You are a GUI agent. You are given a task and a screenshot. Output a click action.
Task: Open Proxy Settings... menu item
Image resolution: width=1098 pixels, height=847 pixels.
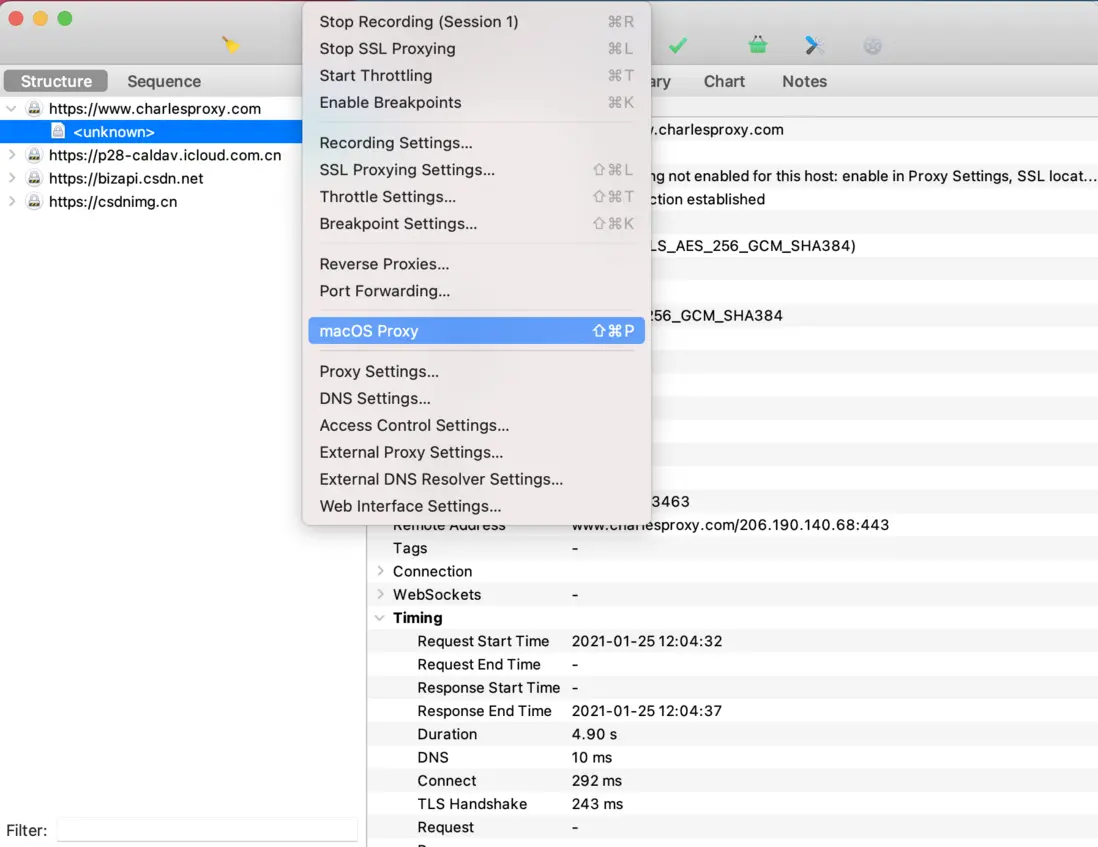pyautogui.click(x=476, y=372)
